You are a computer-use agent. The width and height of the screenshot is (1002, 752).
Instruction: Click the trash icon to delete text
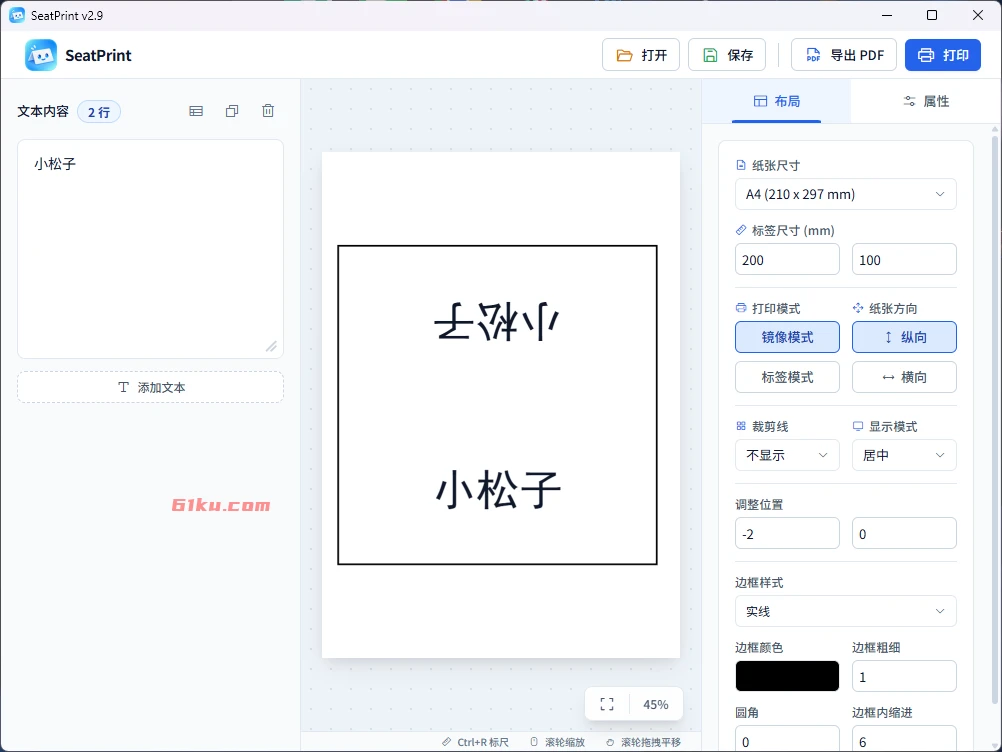tap(268, 111)
